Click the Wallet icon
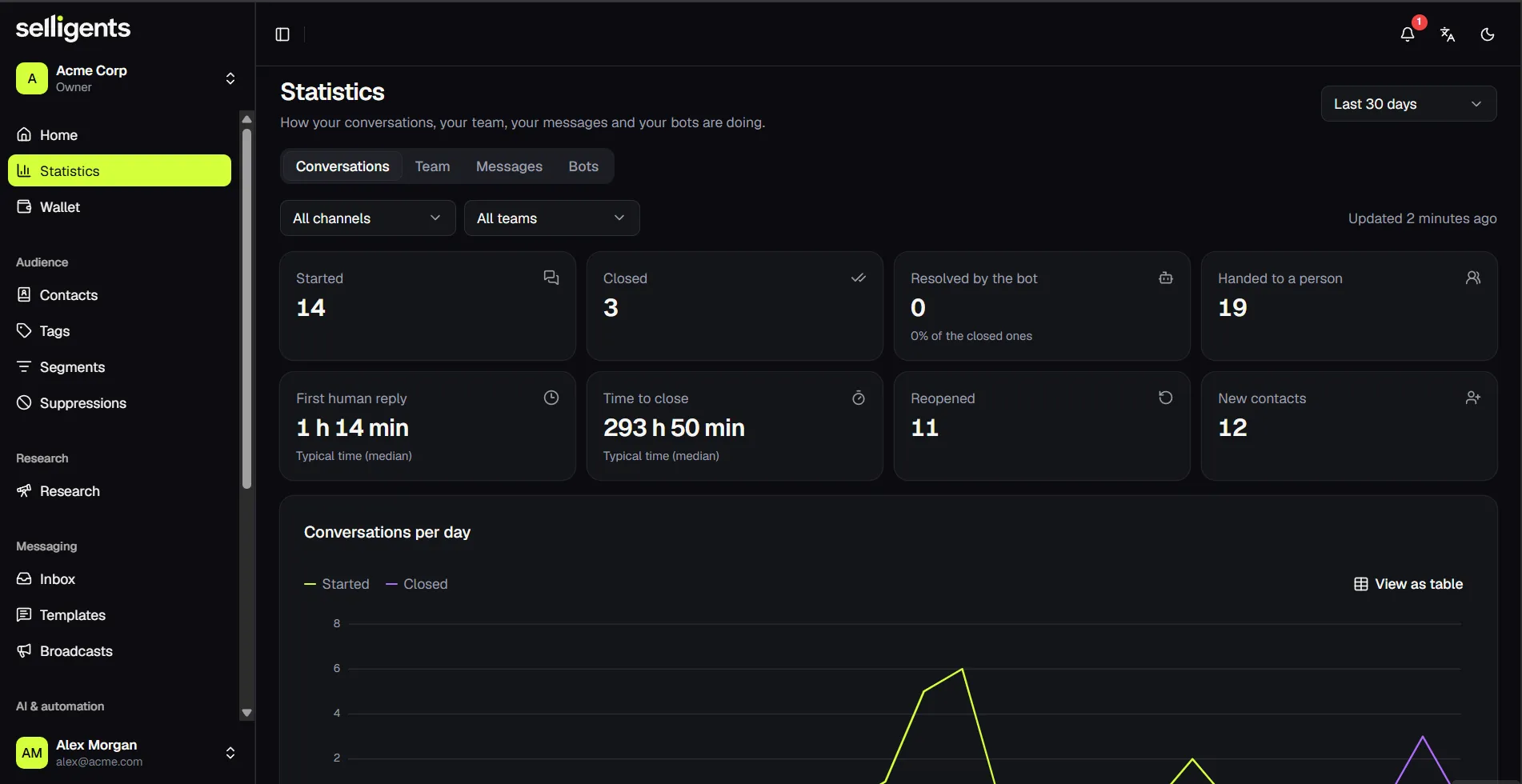 (x=24, y=206)
